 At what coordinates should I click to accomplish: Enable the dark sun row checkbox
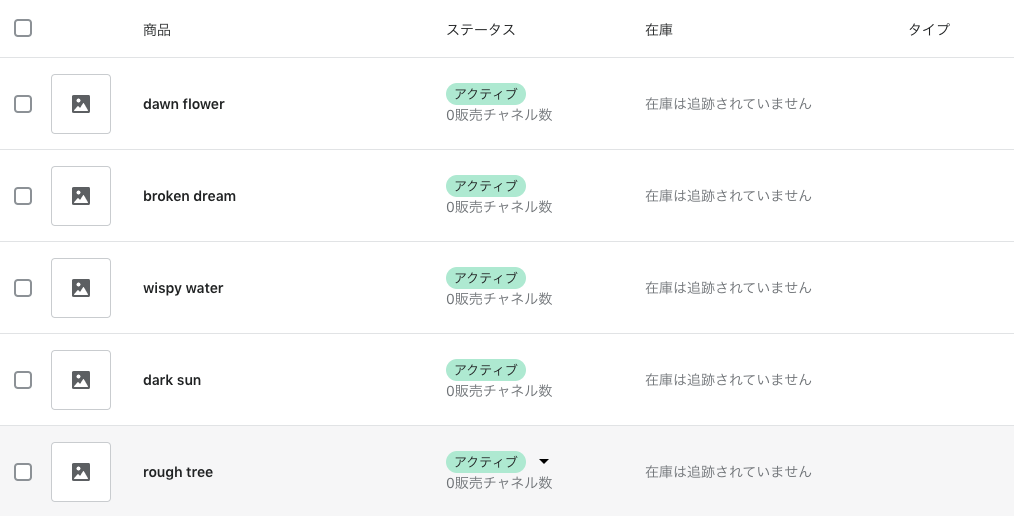23,380
